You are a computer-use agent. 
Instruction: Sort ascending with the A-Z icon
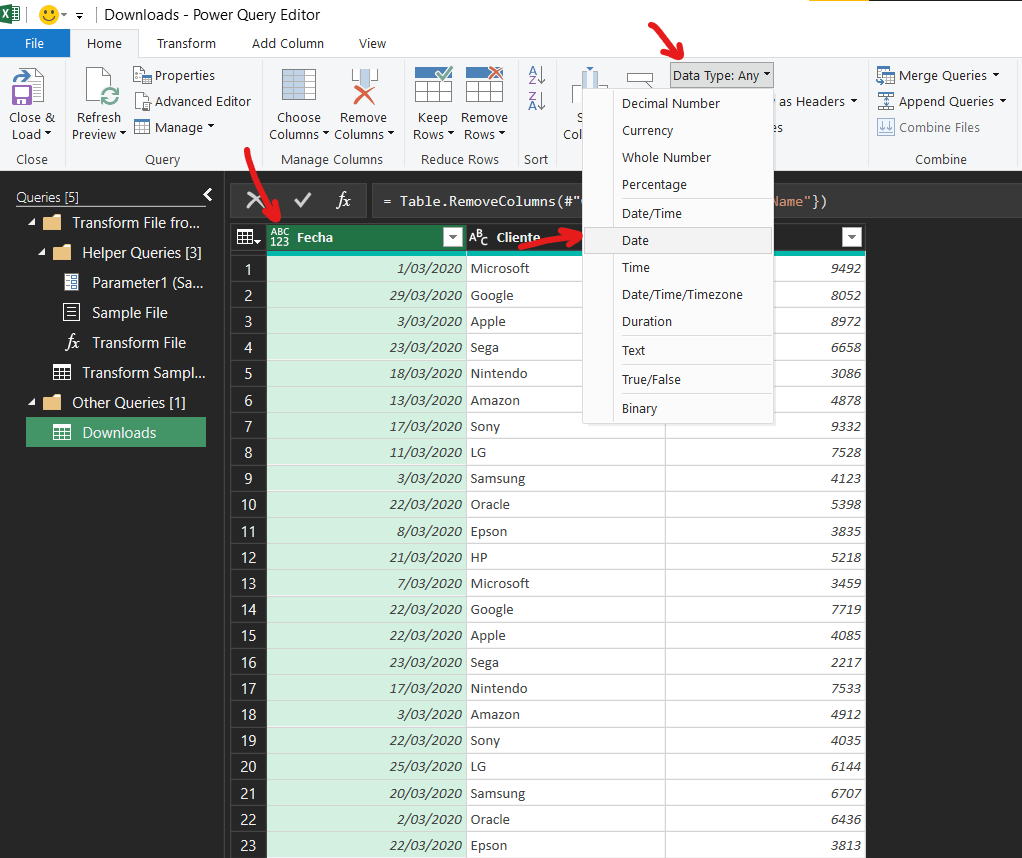[537, 76]
